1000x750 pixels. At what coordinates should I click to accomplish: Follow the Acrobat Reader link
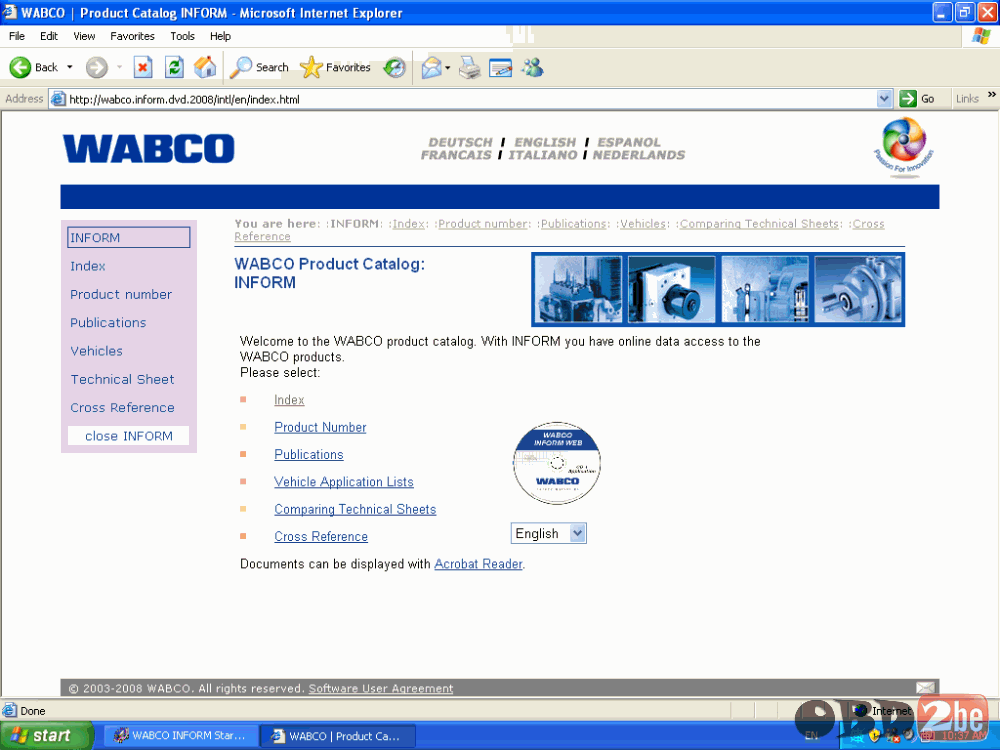click(x=478, y=564)
